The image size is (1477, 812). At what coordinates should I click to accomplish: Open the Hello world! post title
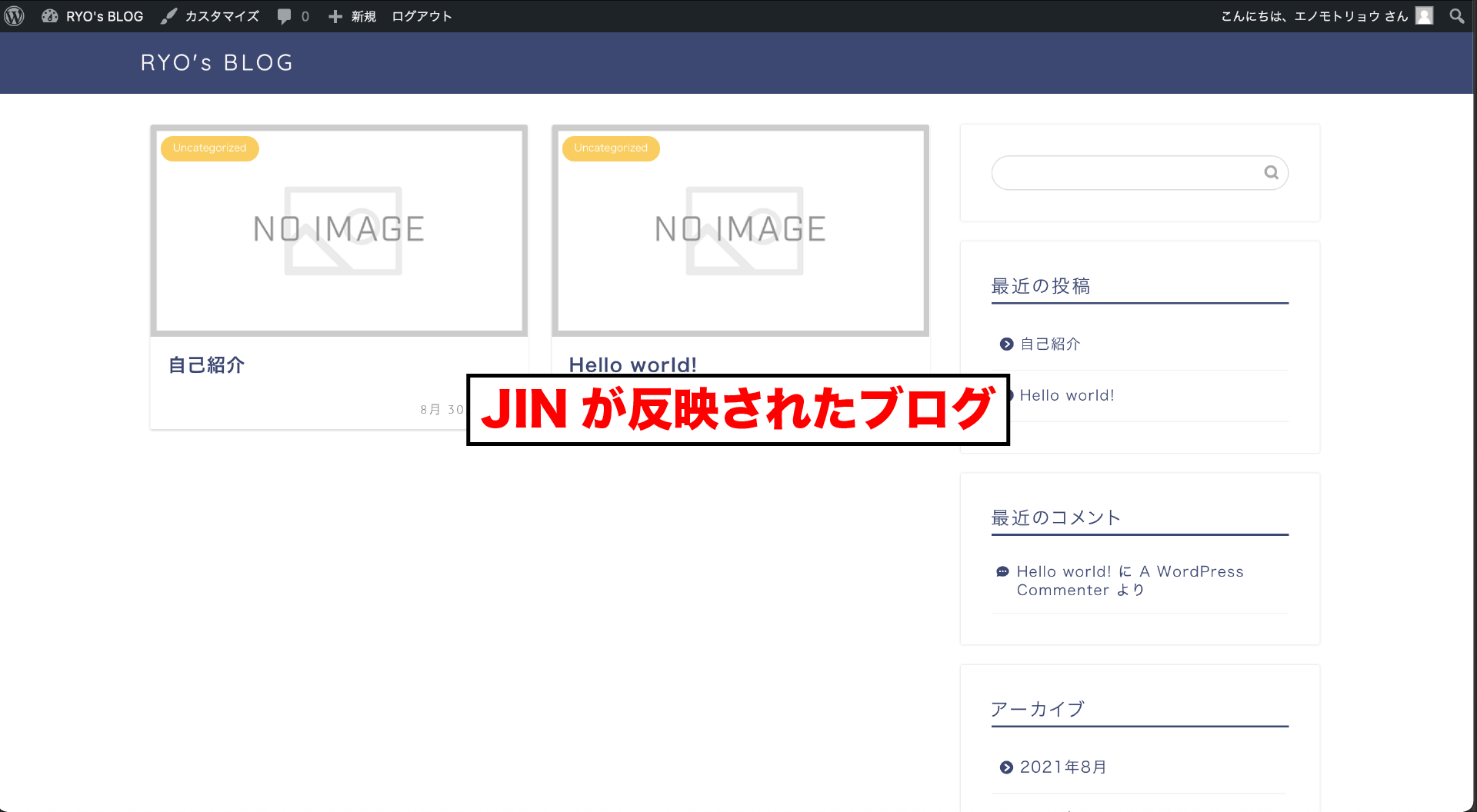632,364
